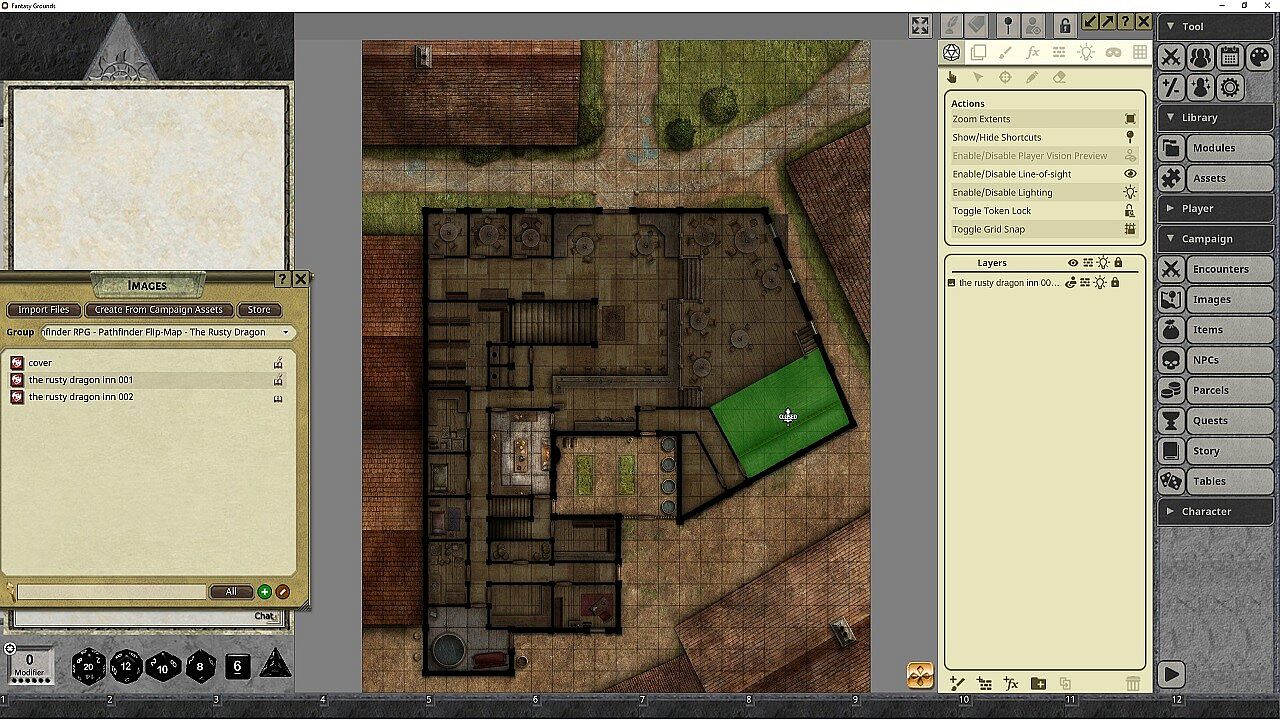Select the brick wall line-of-sight tab

(x=1059, y=52)
